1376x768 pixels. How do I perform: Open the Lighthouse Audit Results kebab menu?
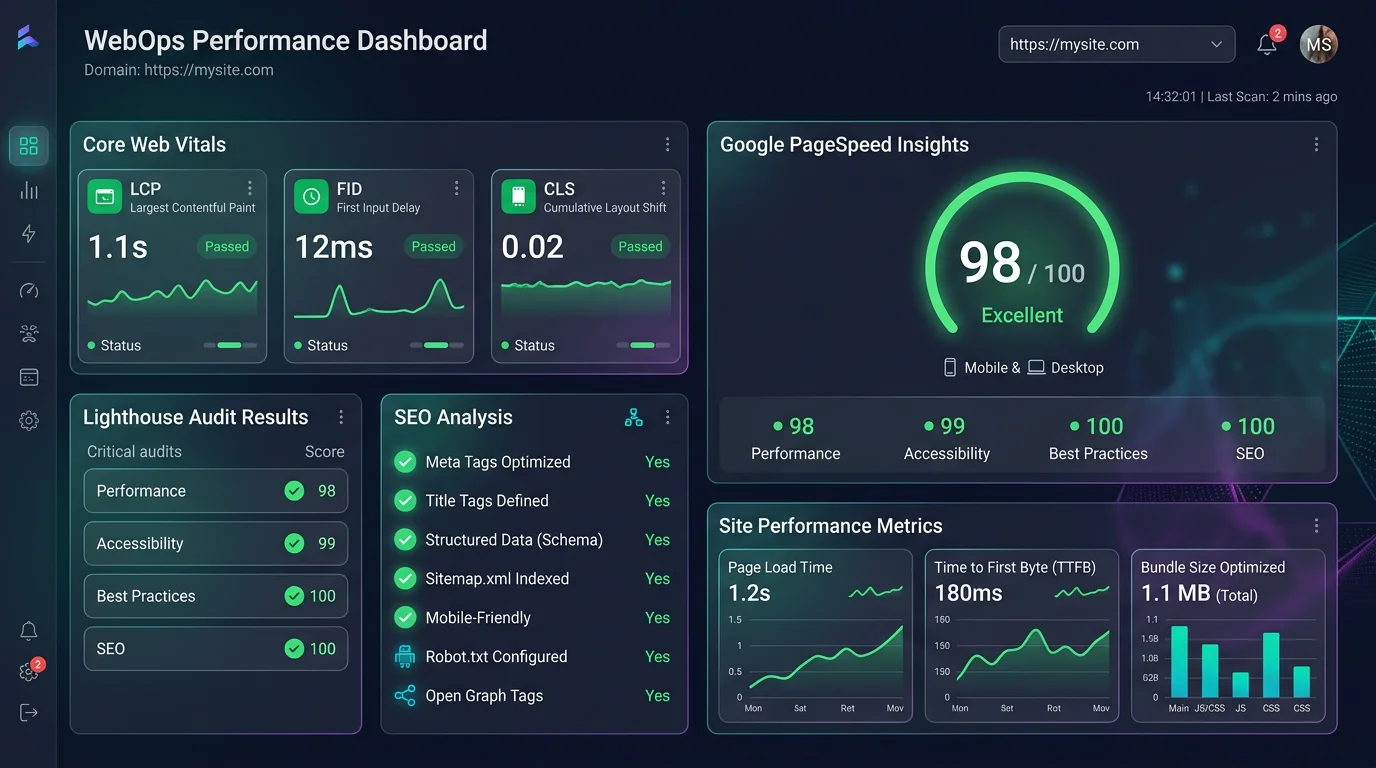point(341,417)
